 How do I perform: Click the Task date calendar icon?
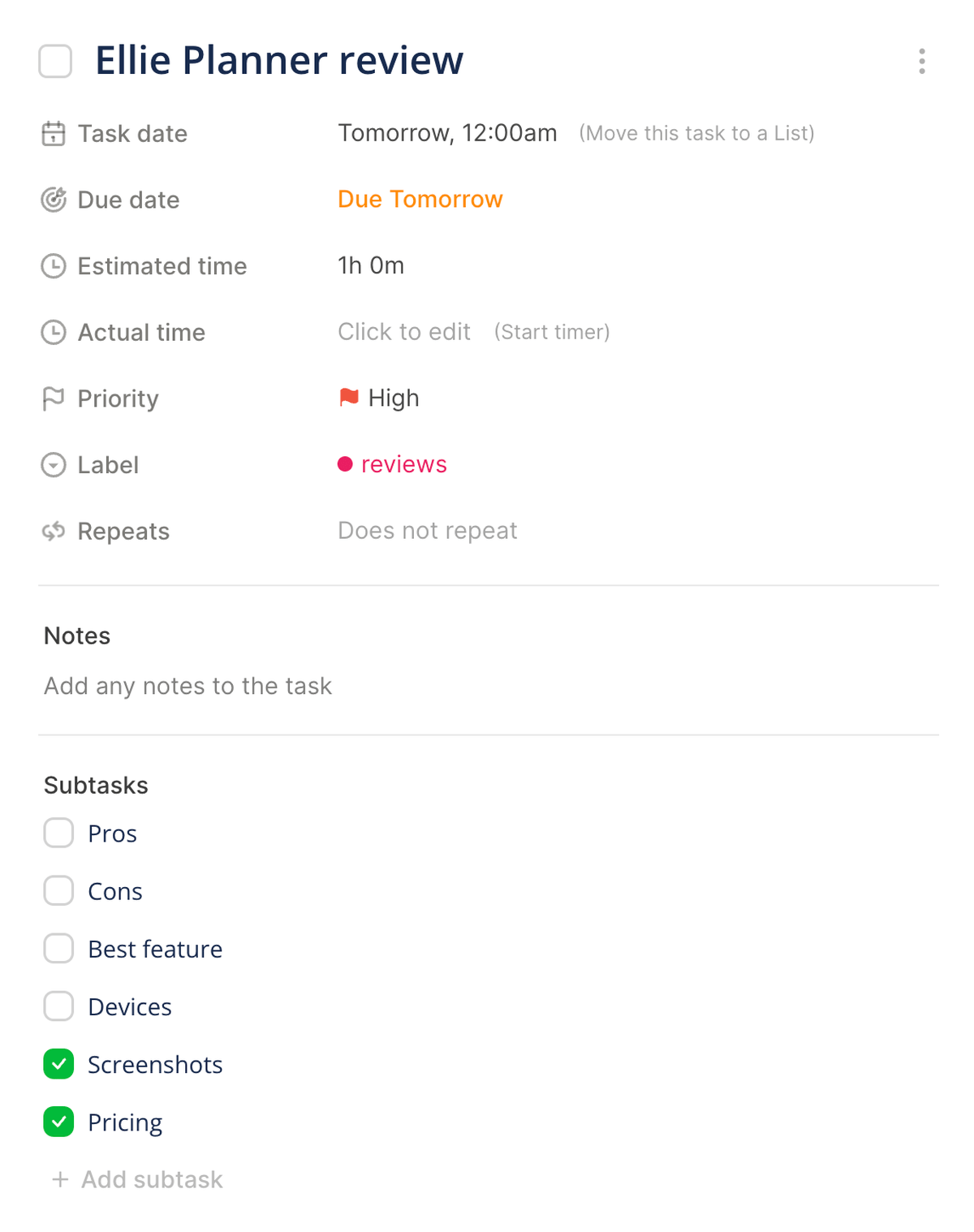point(54,133)
